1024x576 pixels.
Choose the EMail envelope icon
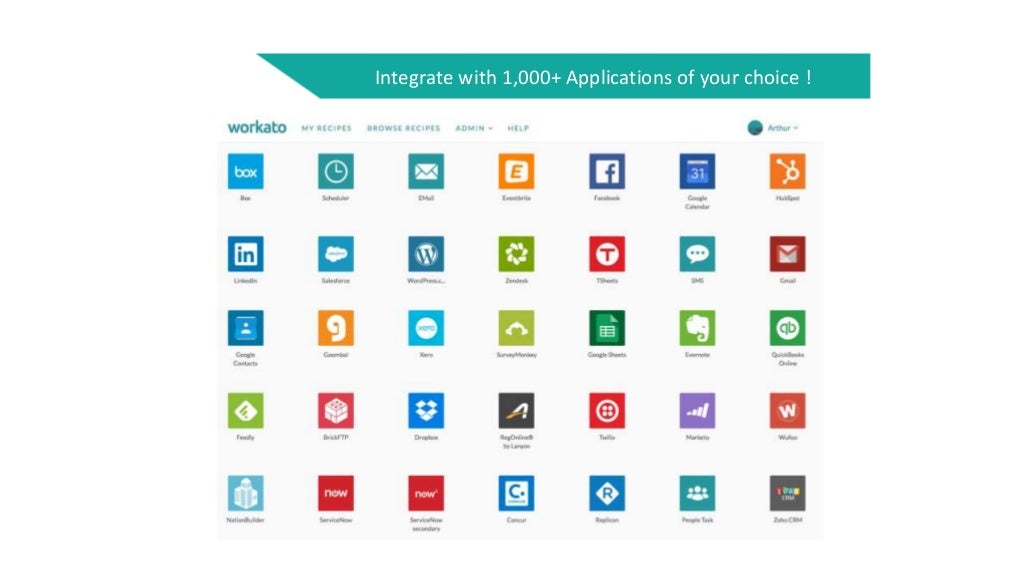click(426, 171)
